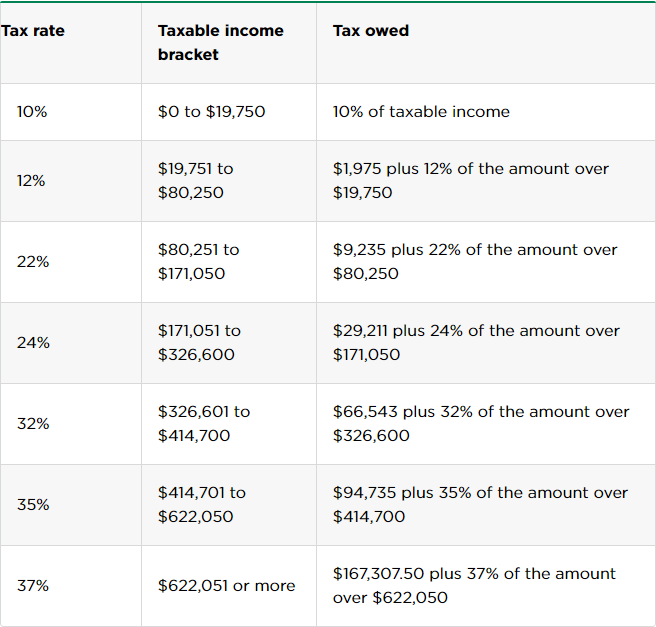
Task: Click the '$29,211 plus 24%' tax owed cell
Action: [x=476, y=343]
